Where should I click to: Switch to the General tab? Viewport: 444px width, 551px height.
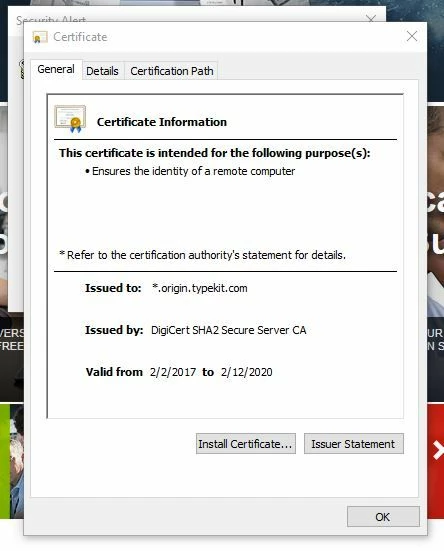[56, 69]
